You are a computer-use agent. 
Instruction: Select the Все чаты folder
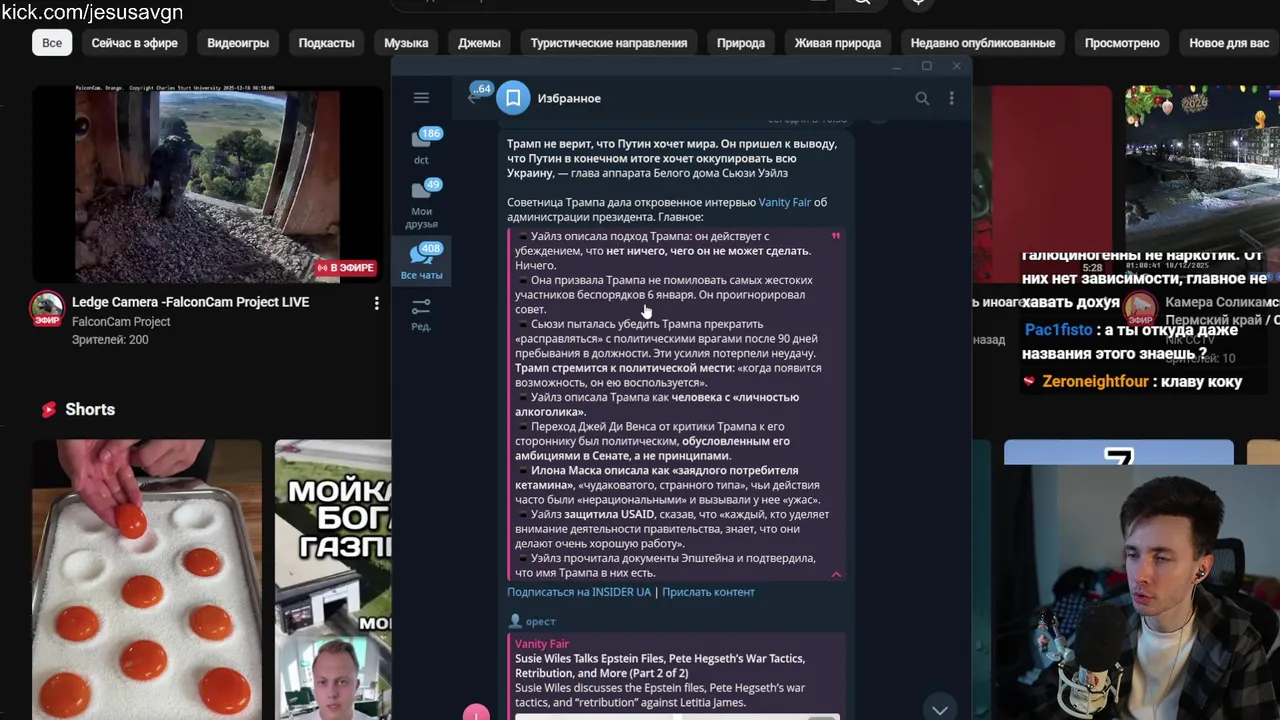(x=422, y=262)
